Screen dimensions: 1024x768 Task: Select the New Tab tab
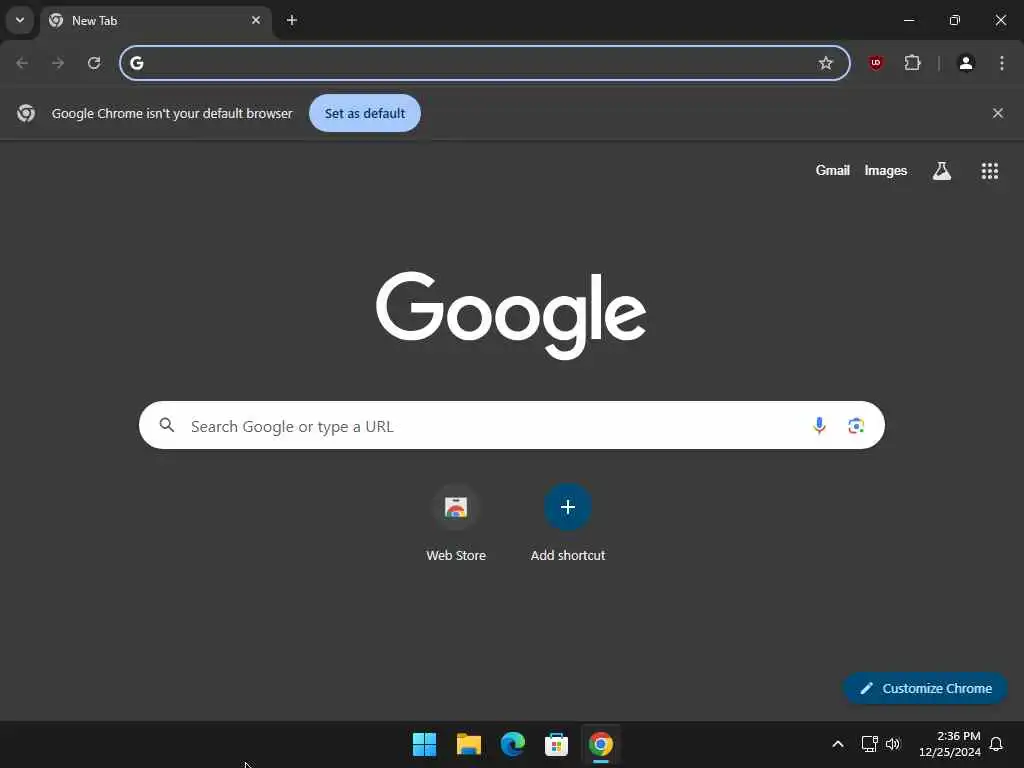[156, 21]
